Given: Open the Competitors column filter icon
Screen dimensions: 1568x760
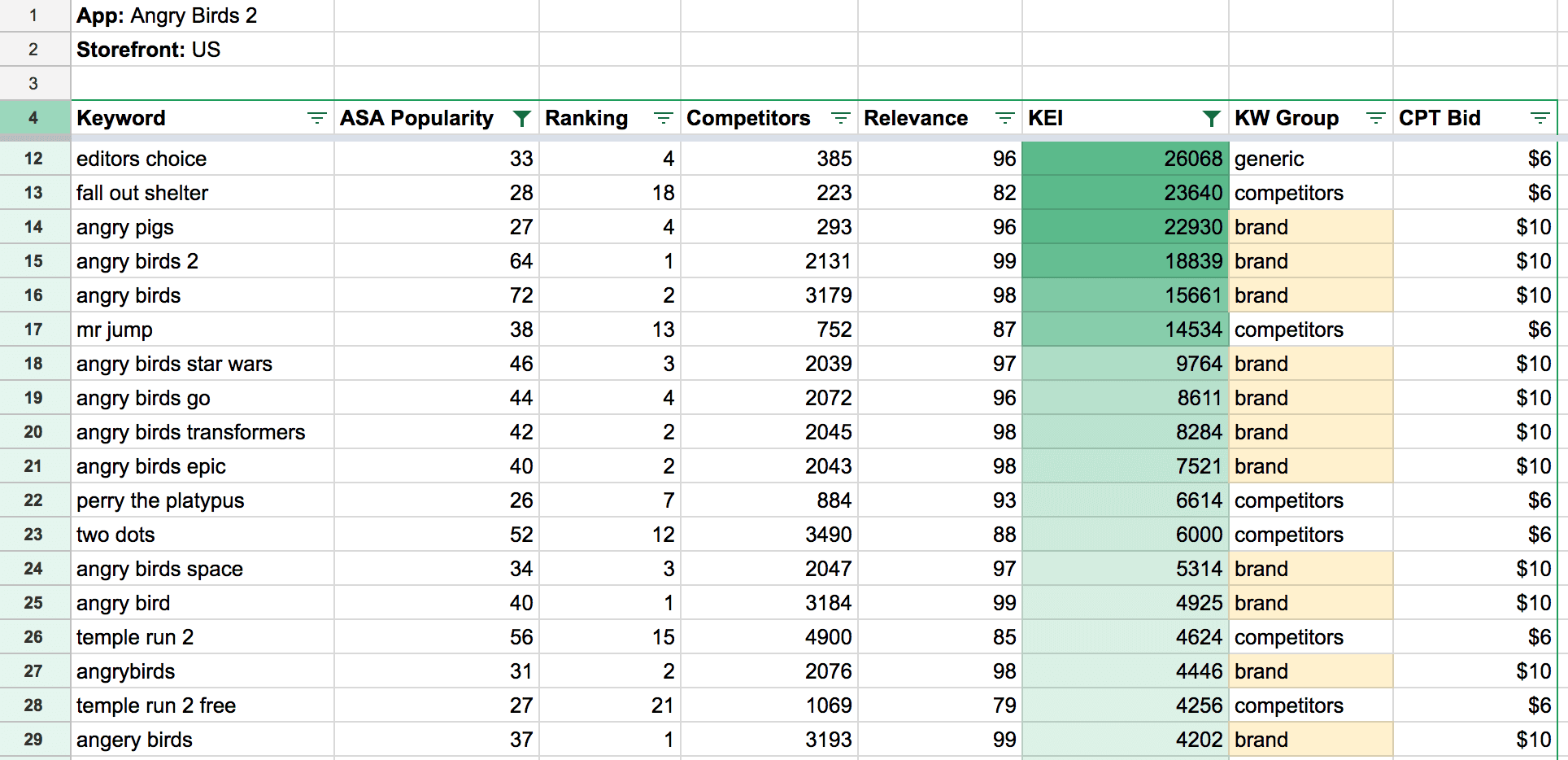Looking at the screenshot, I should tap(841, 118).
